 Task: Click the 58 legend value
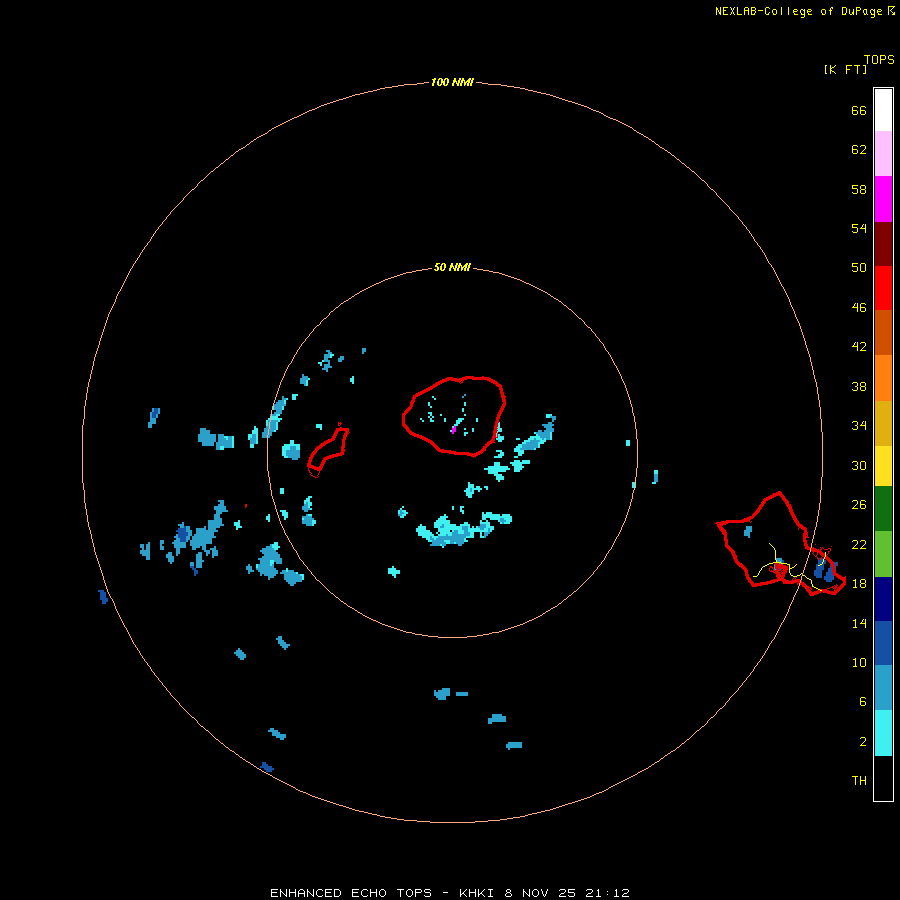(x=859, y=189)
